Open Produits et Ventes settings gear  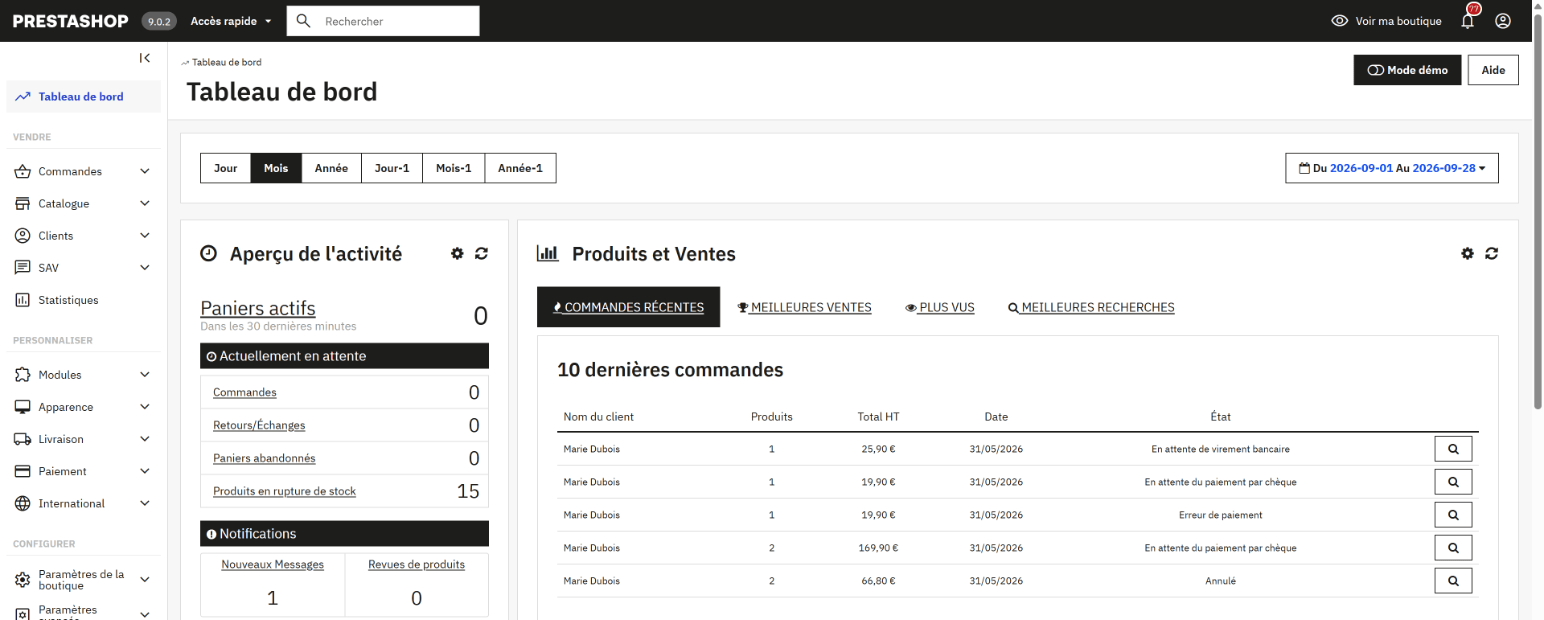coord(1467,254)
